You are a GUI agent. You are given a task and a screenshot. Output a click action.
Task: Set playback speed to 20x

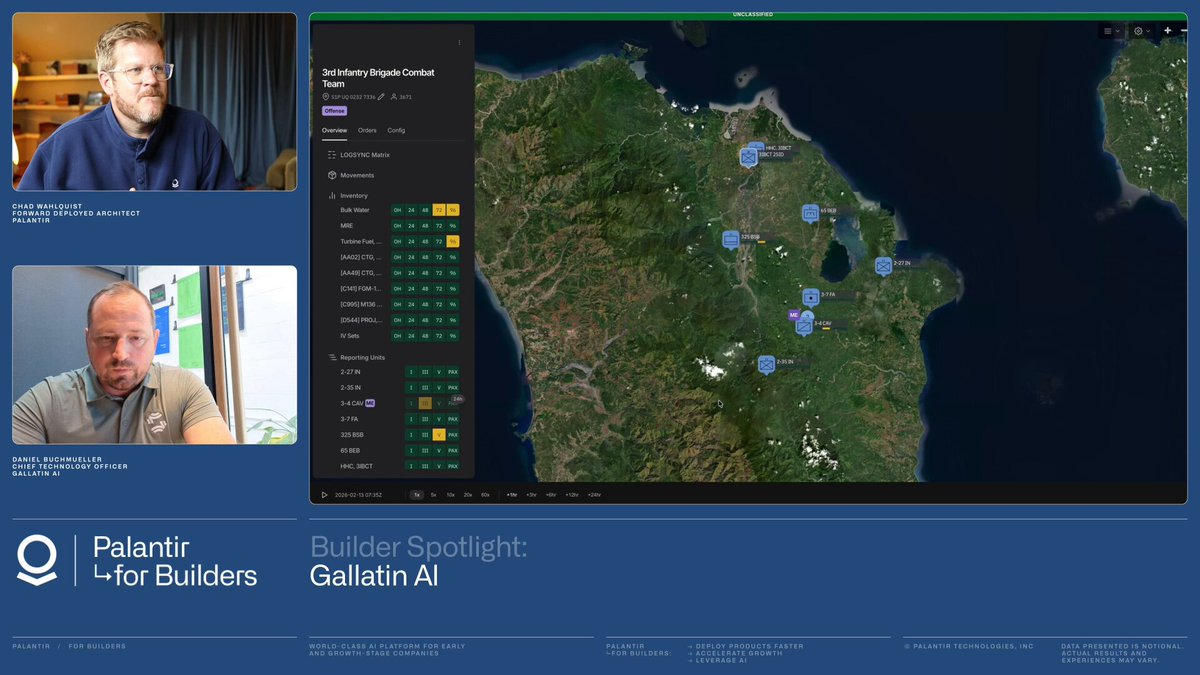coord(468,495)
